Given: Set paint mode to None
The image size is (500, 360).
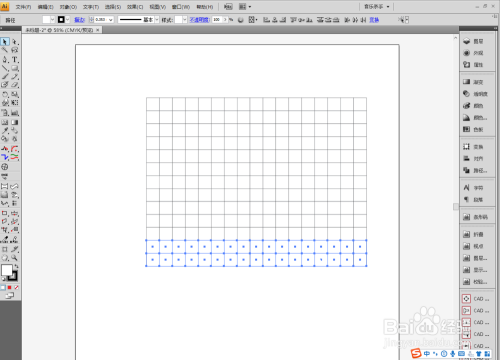Looking at the screenshot, I should pos(16,288).
